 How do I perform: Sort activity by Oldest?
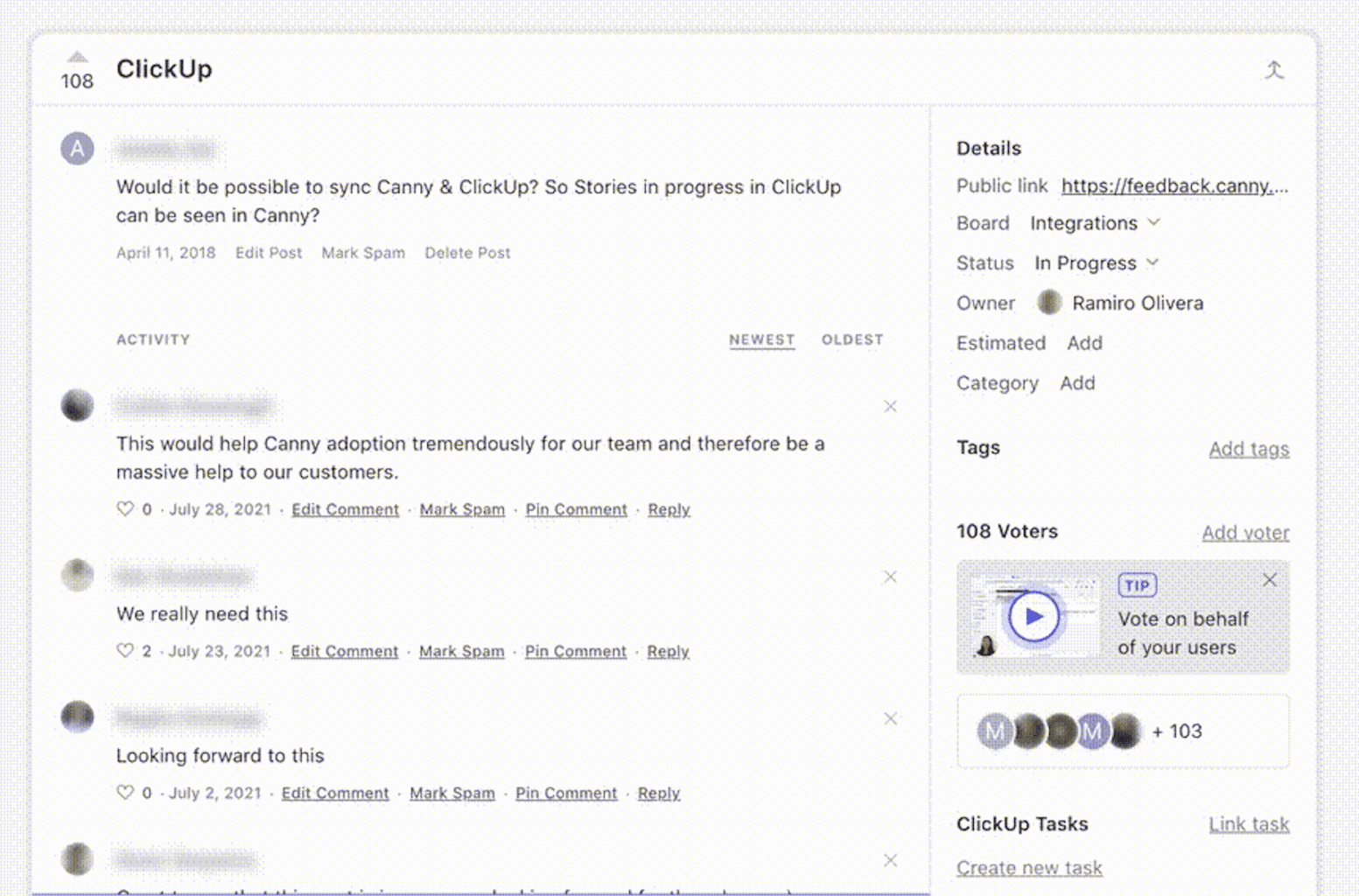click(x=851, y=339)
